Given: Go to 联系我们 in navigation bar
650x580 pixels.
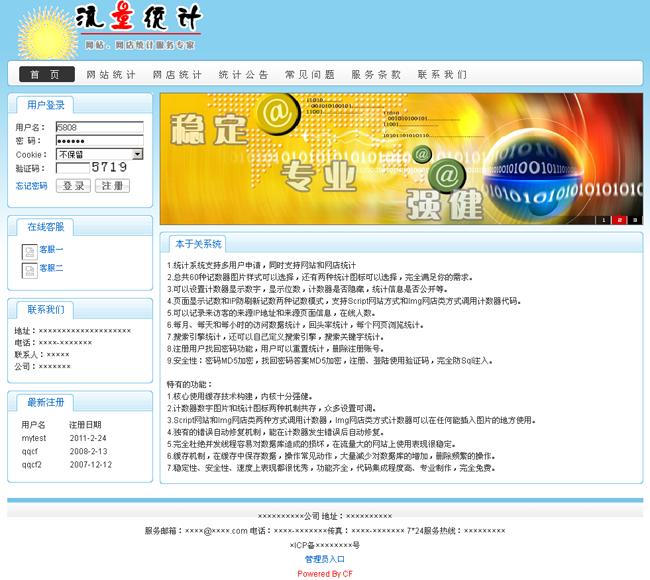Looking at the screenshot, I should 442,75.
